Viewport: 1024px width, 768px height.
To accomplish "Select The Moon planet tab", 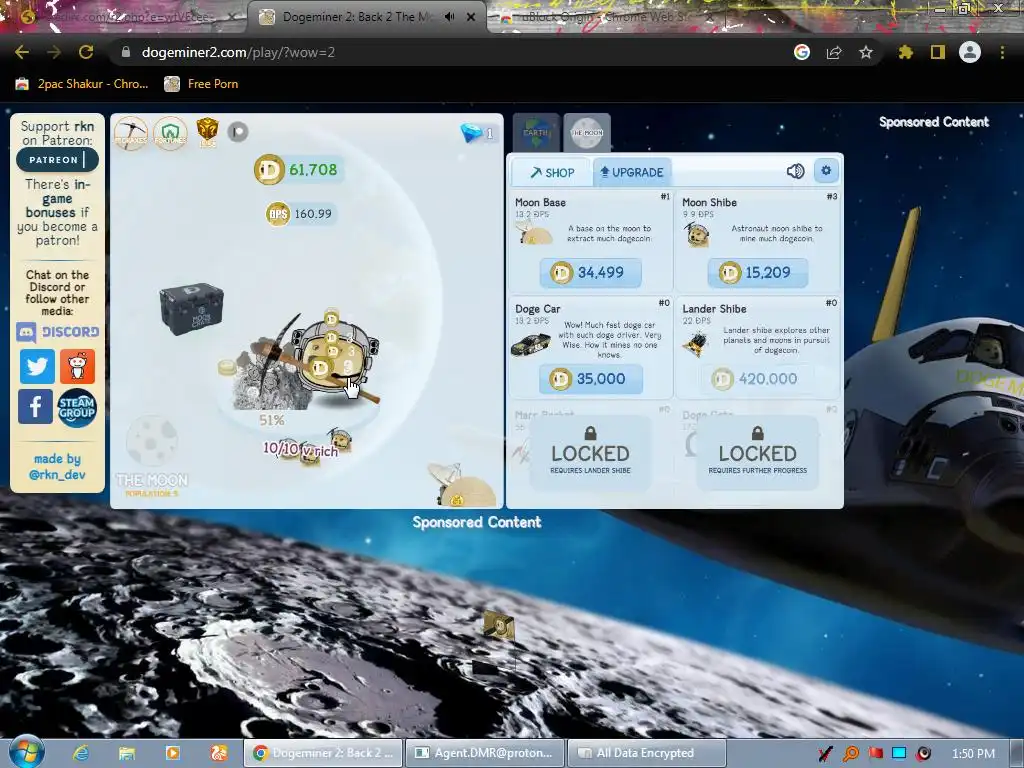I will [587, 133].
